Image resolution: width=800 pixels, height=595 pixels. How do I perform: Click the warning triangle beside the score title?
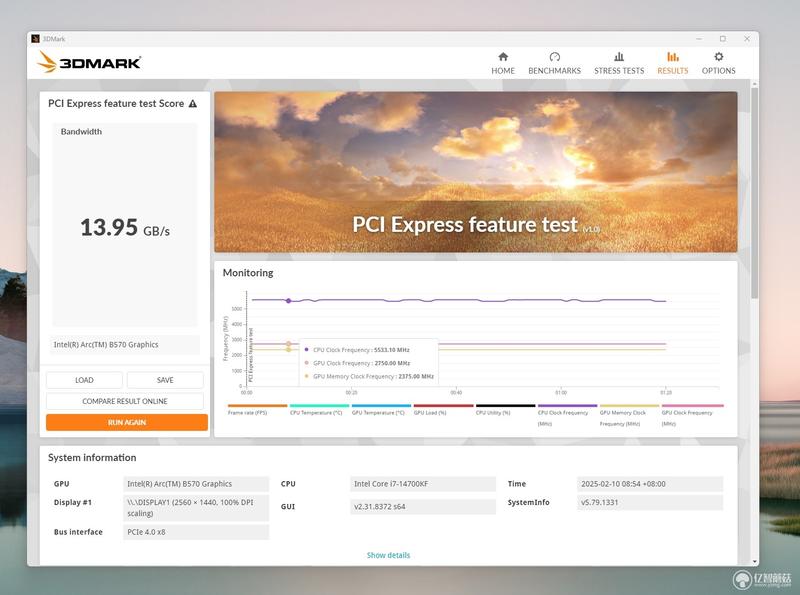pos(193,104)
